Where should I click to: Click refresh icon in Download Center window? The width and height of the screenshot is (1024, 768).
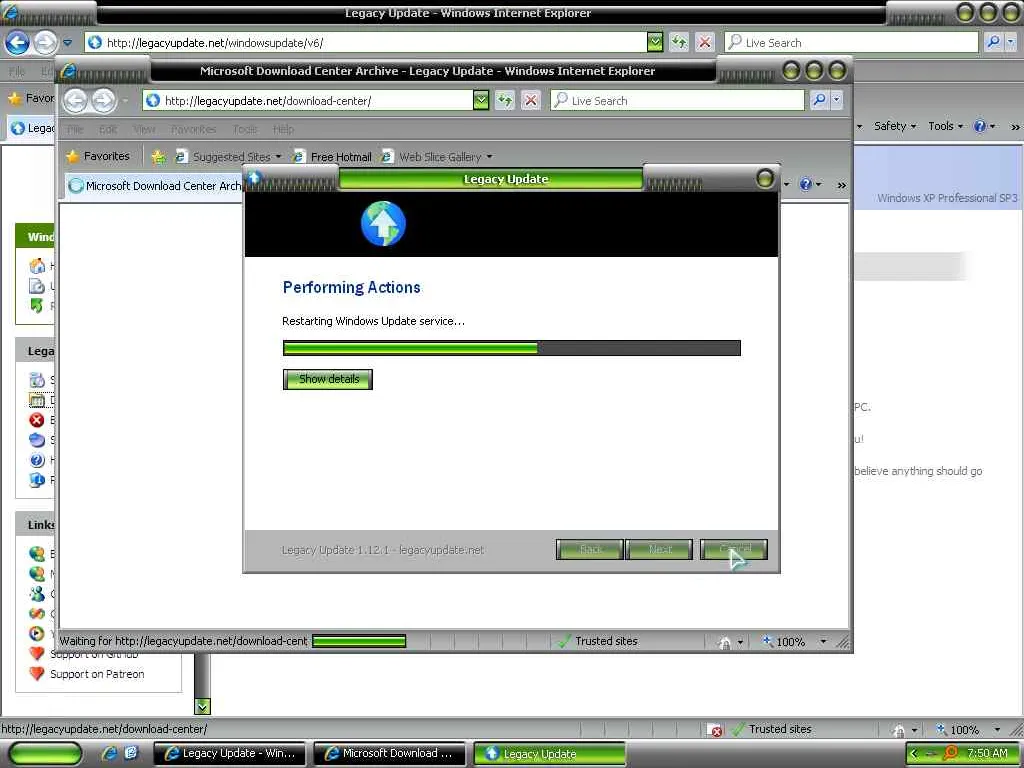(x=505, y=101)
